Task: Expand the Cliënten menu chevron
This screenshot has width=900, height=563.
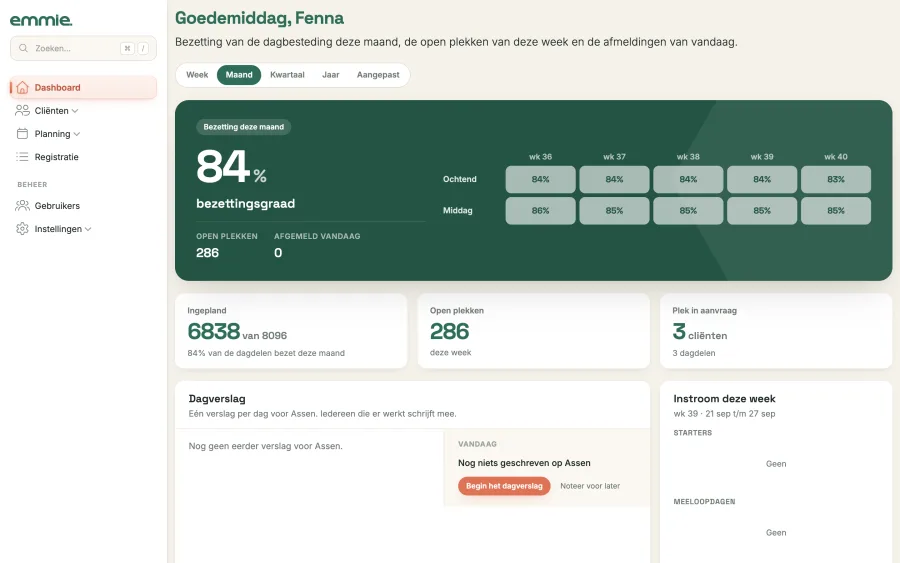Action: click(75, 111)
